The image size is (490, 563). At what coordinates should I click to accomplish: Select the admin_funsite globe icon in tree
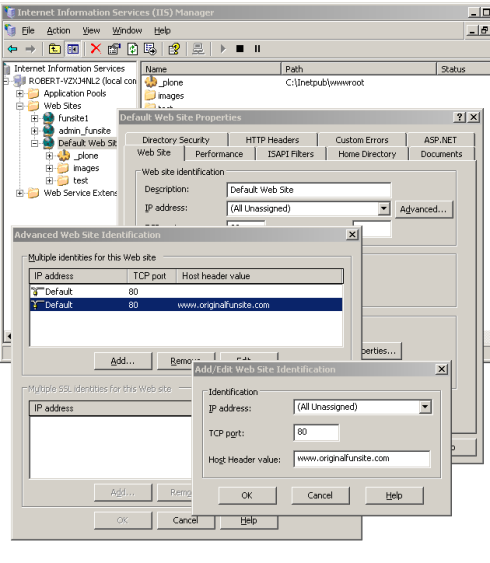pyautogui.click(x=48, y=131)
